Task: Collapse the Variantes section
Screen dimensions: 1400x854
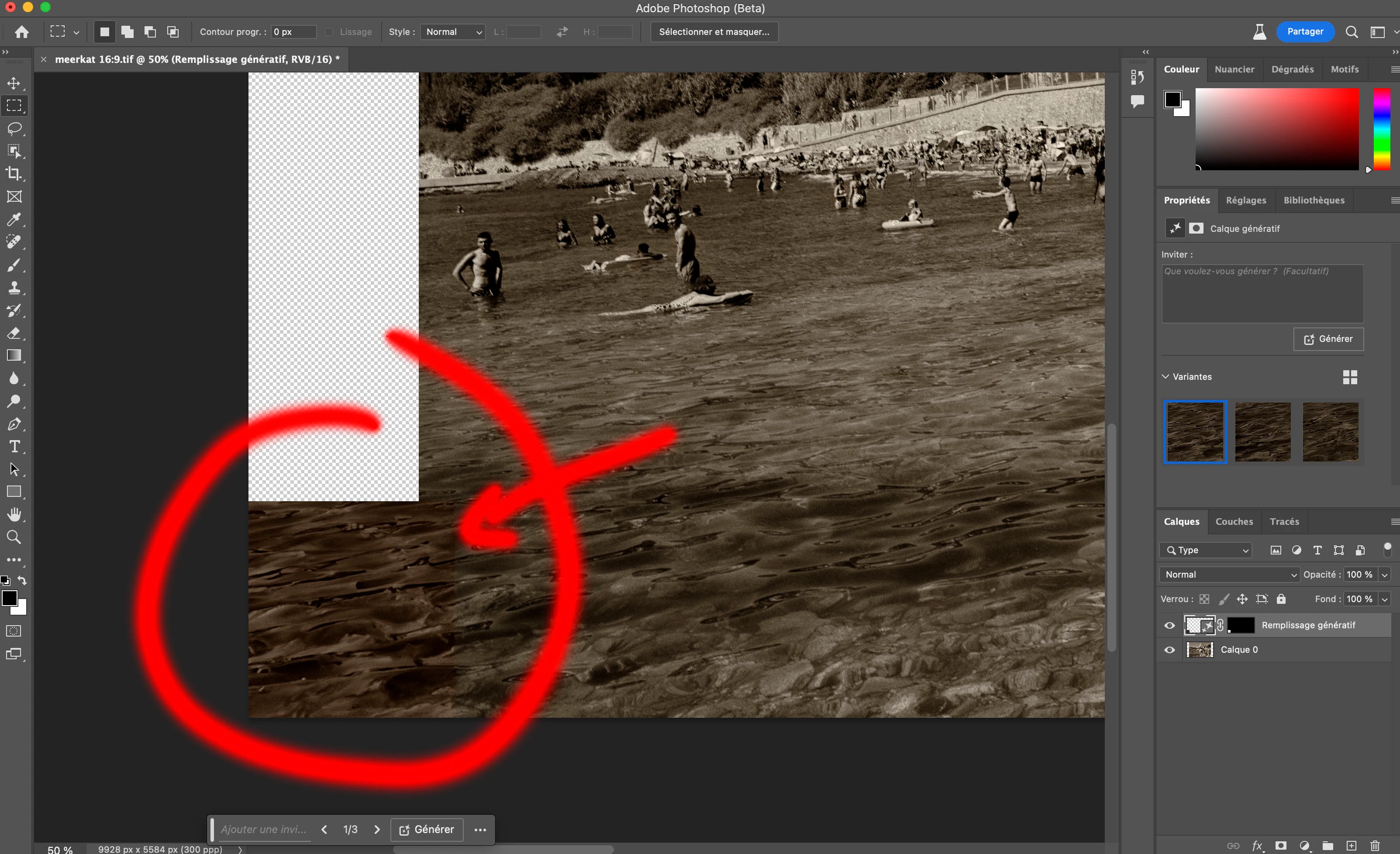Action: tap(1166, 377)
